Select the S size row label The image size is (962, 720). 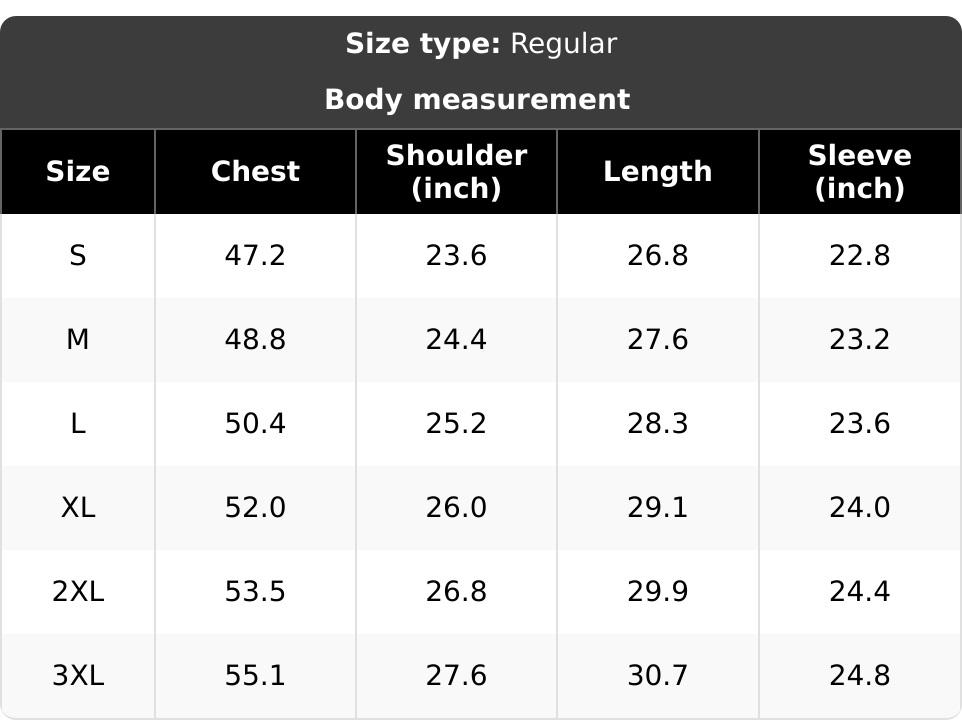click(x=78, y=256)
